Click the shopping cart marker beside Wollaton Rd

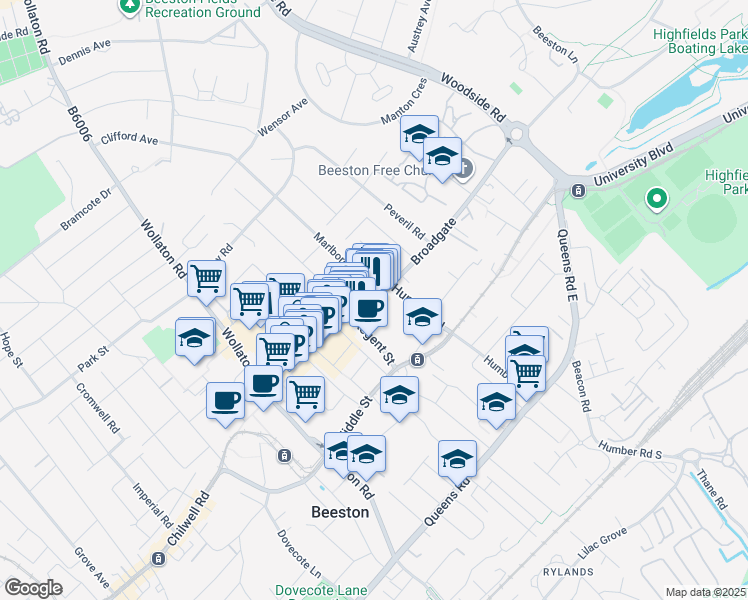click(206, 279)
